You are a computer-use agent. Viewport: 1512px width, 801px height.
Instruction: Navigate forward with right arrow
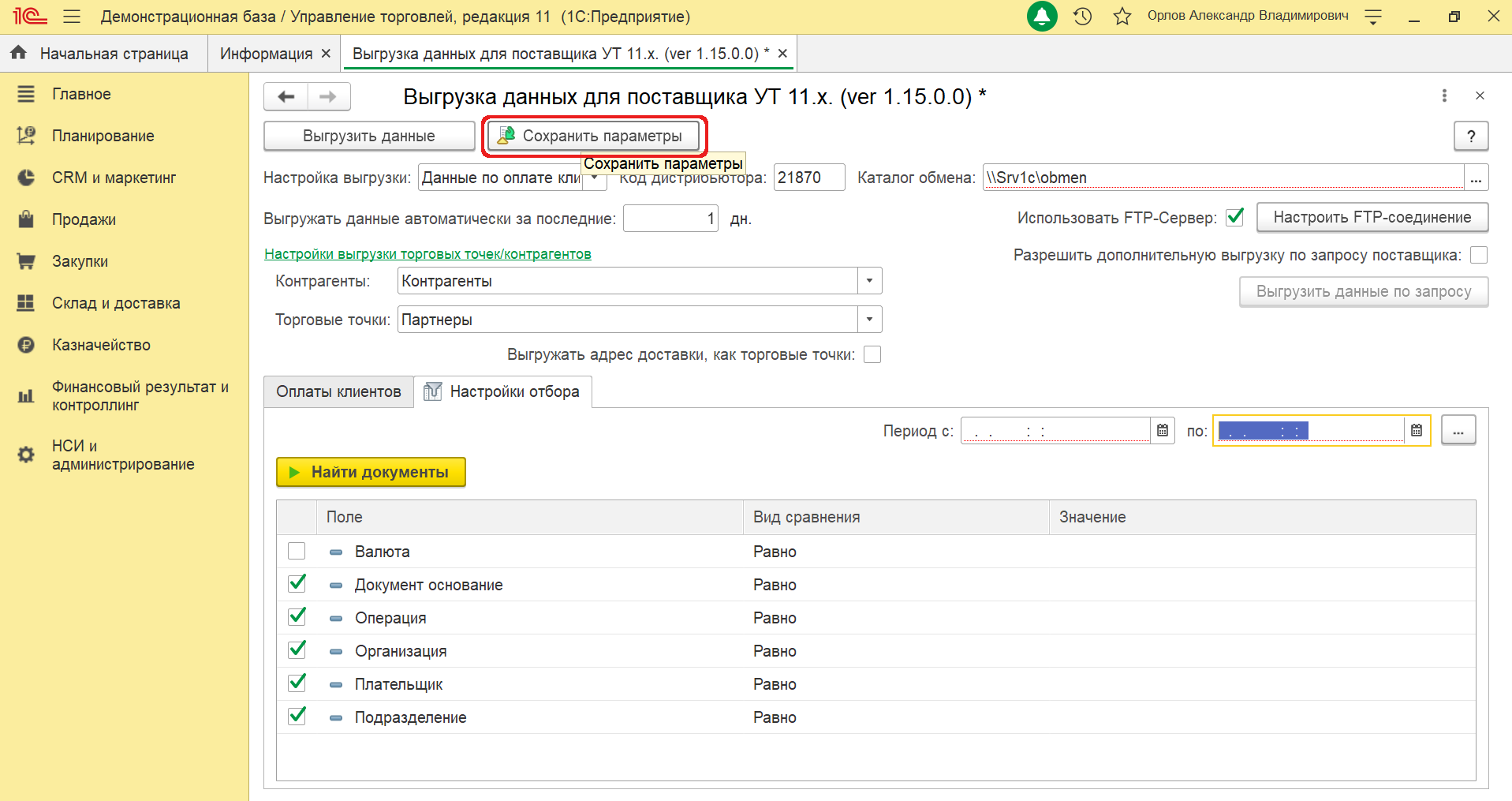(329, 96)
